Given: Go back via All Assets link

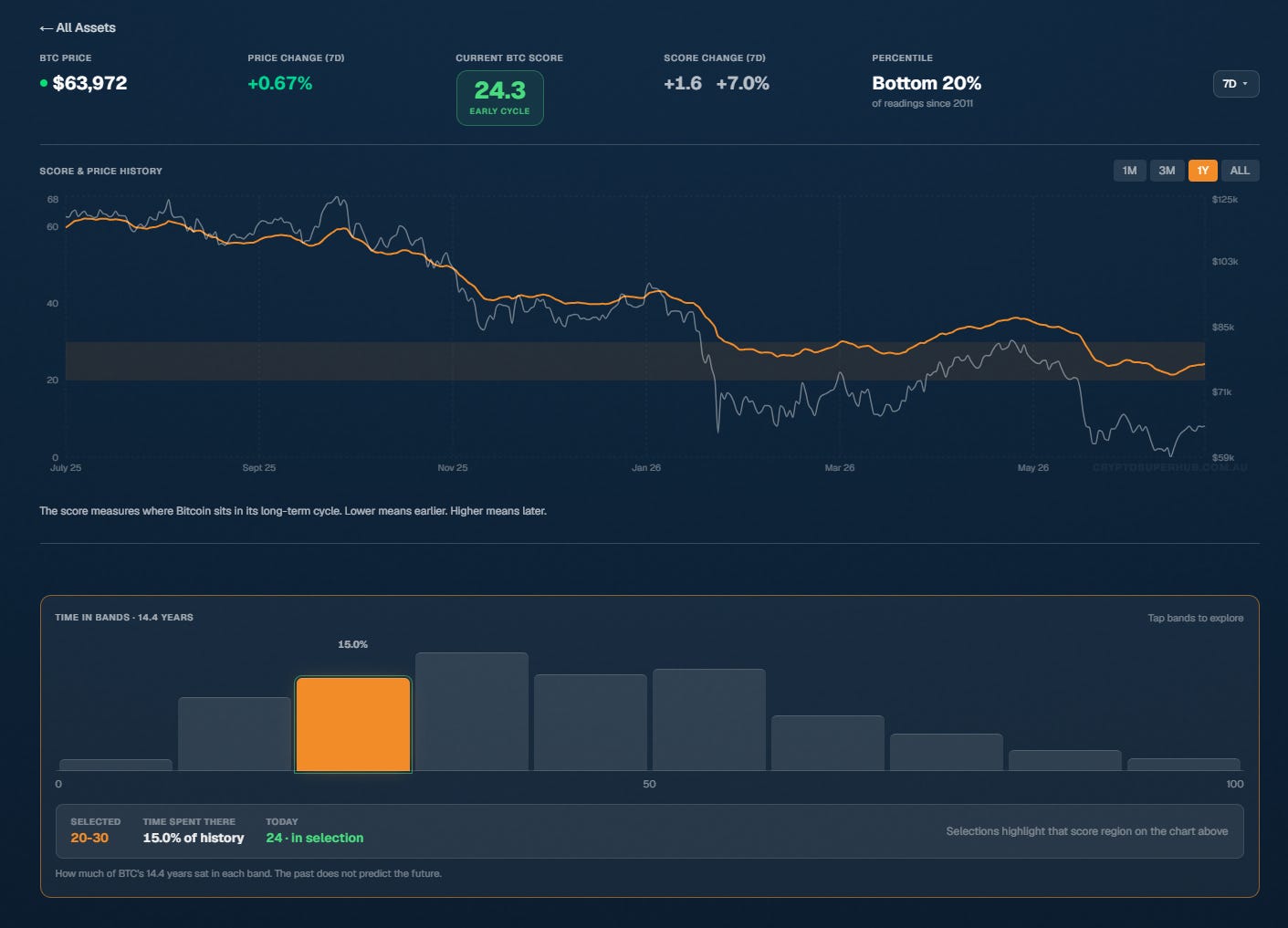Looking at the screenshot, I should tap(78, 27).
